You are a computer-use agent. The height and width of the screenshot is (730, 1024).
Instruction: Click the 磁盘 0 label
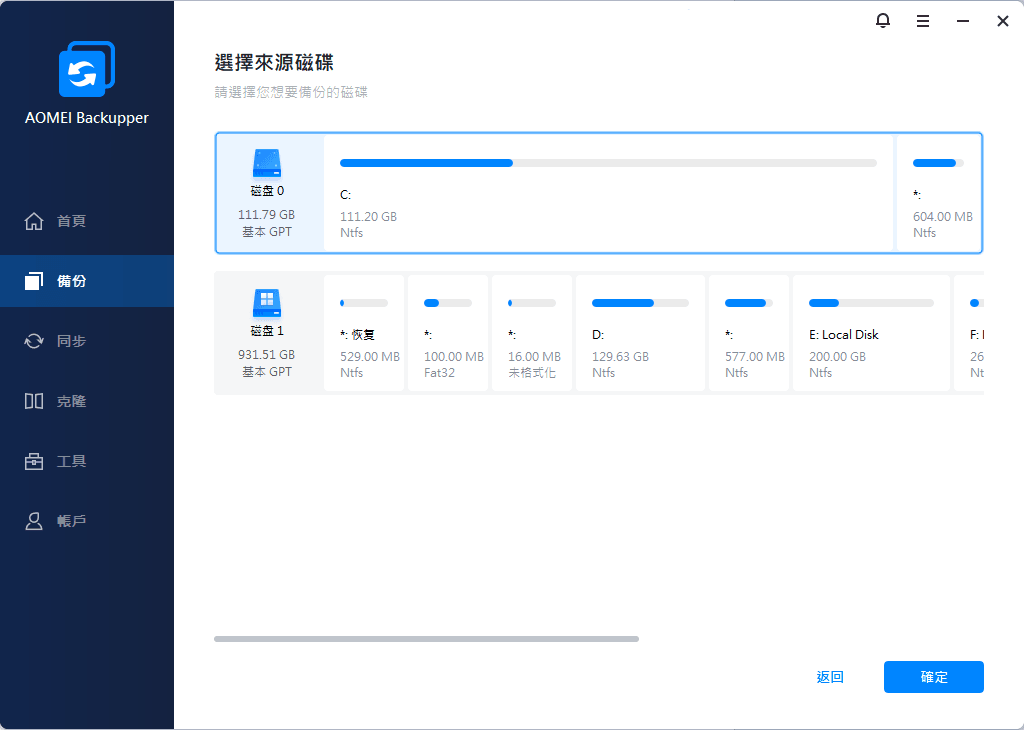(266, 191)
